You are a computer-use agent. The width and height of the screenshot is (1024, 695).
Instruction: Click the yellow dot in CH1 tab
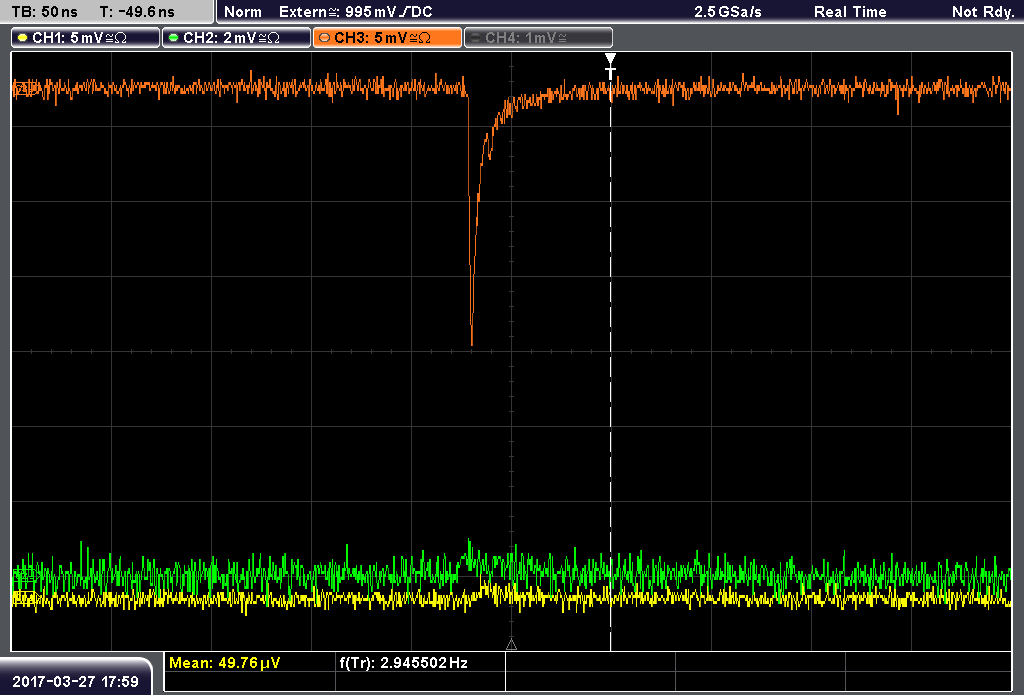pos(23,38)
